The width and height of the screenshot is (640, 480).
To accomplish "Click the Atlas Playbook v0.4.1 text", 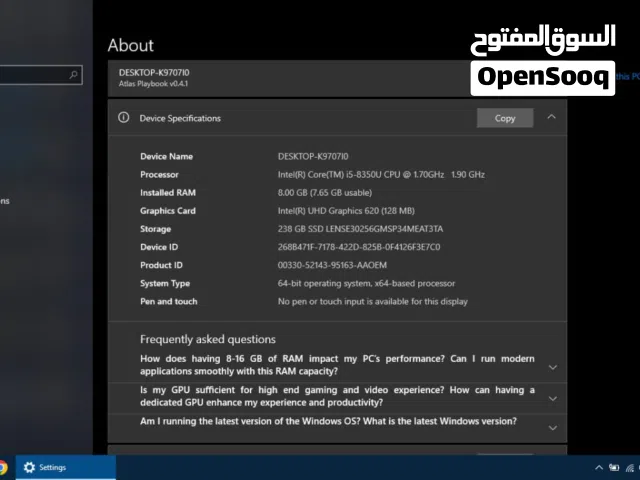I will (153, 84).
